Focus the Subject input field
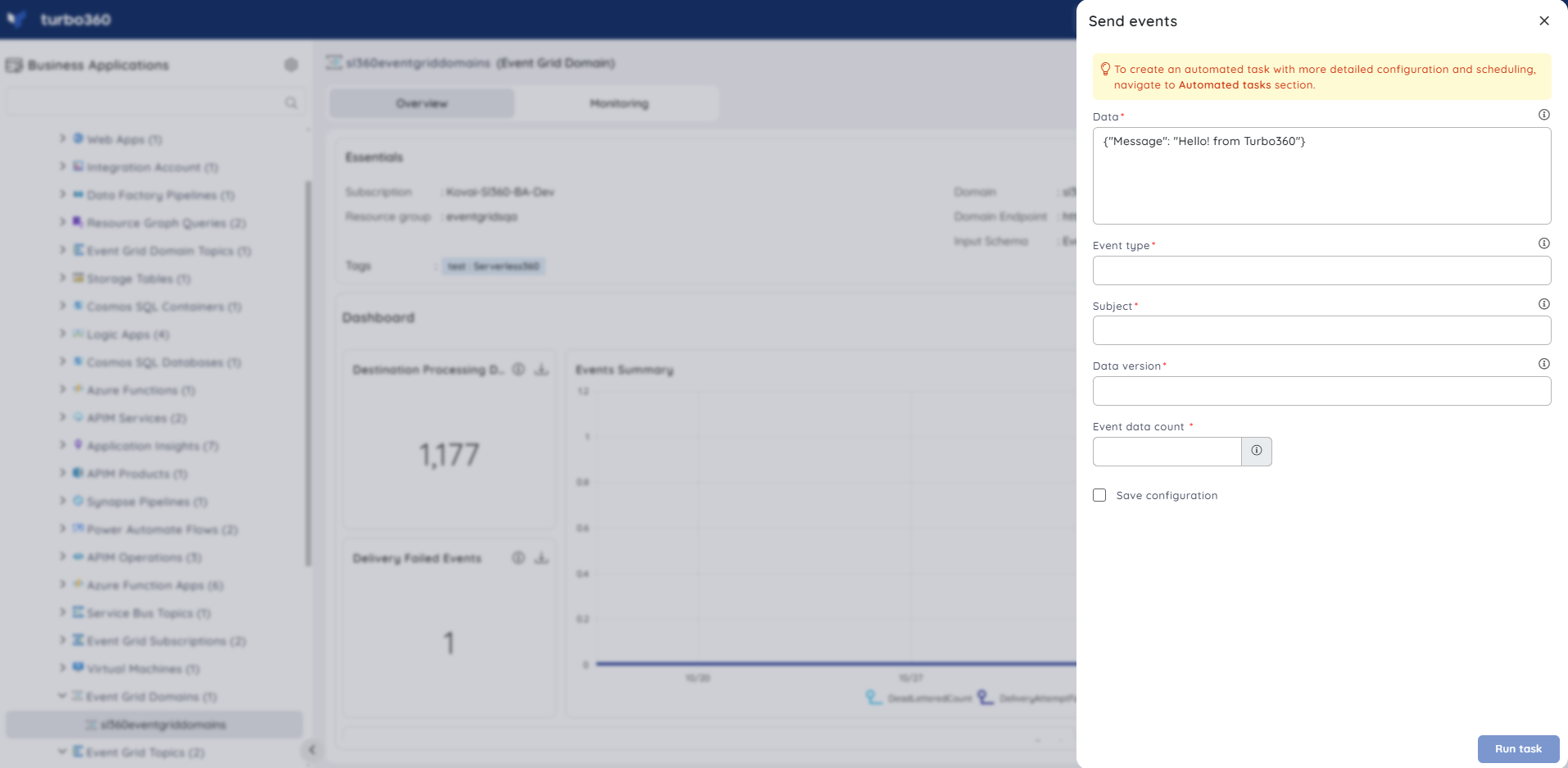 click(1321, 330)
